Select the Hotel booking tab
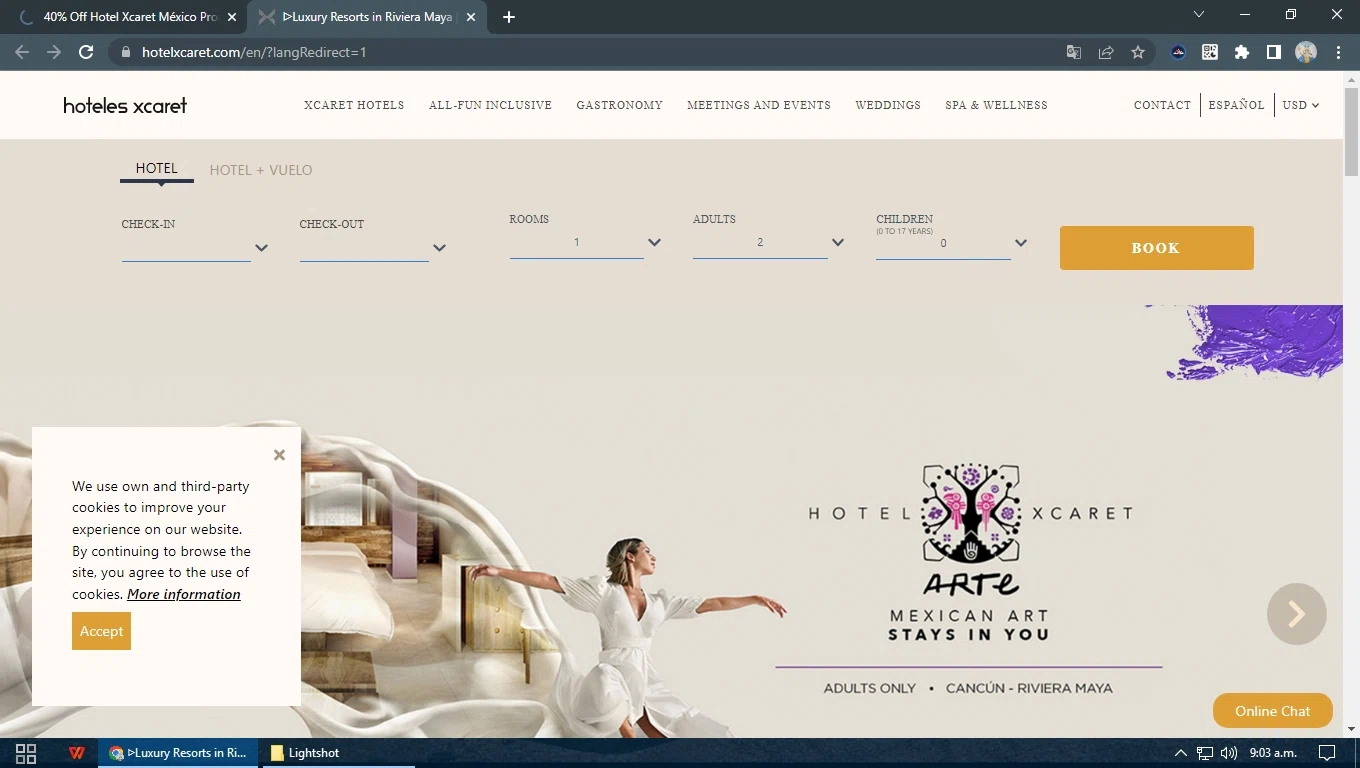 (157, 169)
